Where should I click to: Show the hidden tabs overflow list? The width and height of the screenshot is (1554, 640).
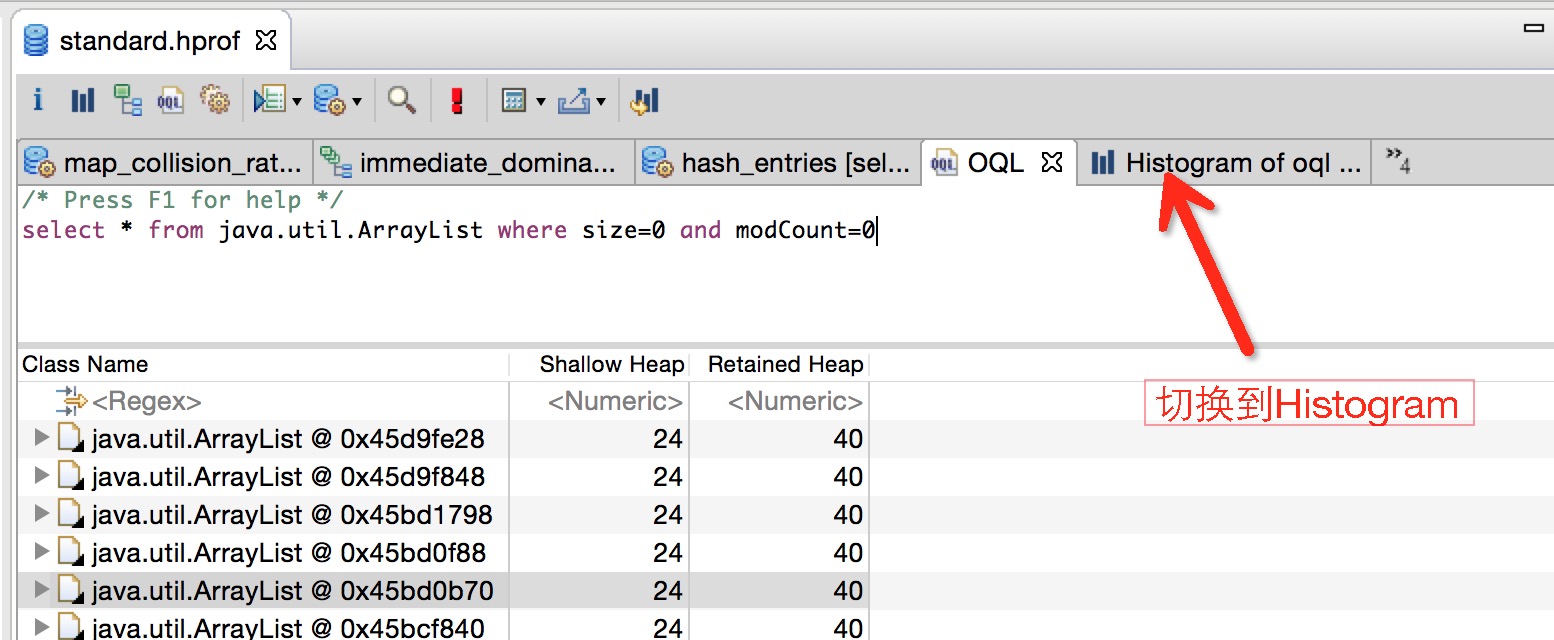point(1398,161)
